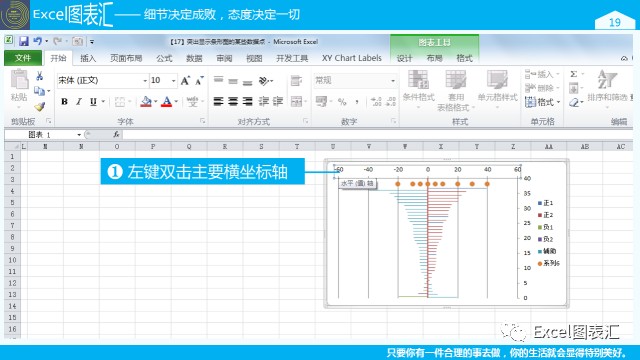Click the AutoSum sigma icon

pos(573,74)
